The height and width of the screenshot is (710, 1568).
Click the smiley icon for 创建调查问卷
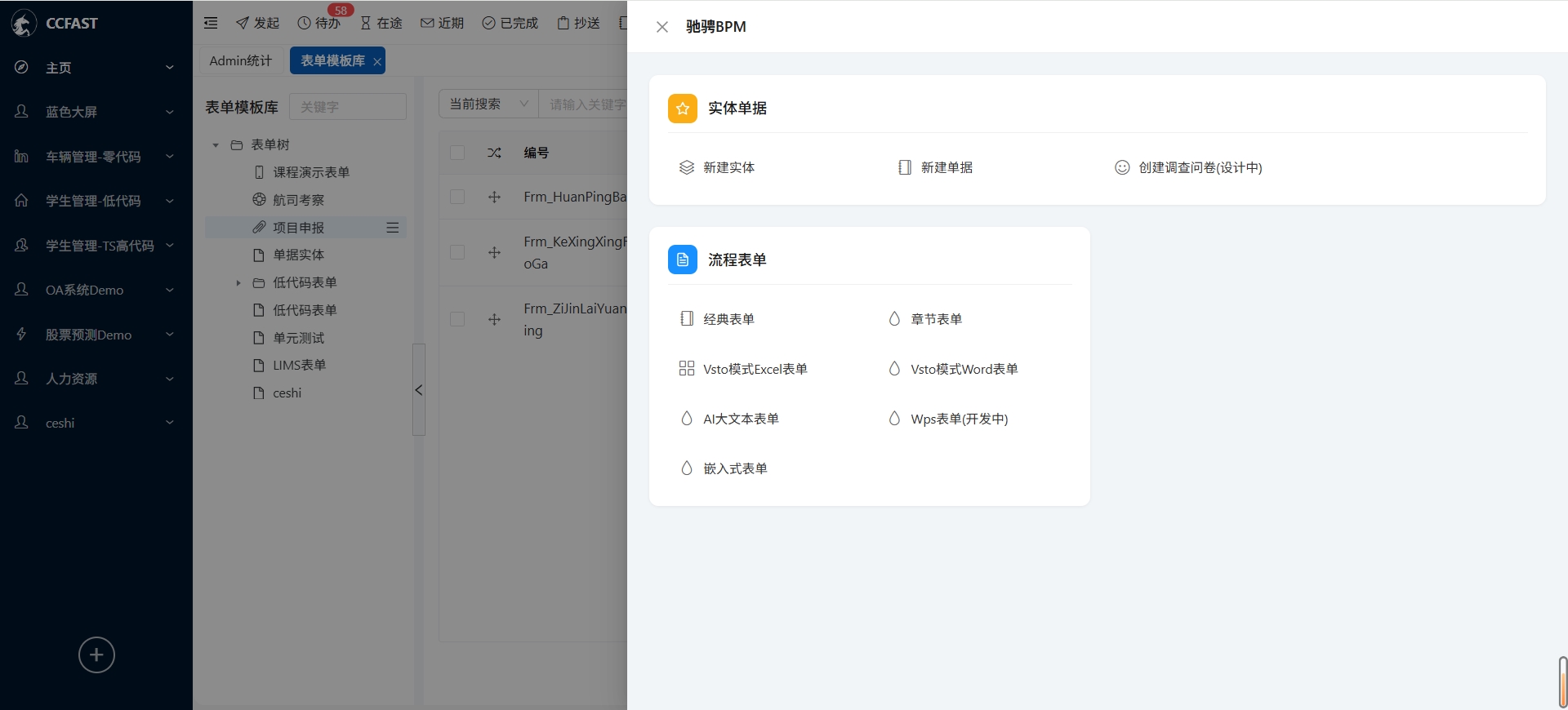1122,167
